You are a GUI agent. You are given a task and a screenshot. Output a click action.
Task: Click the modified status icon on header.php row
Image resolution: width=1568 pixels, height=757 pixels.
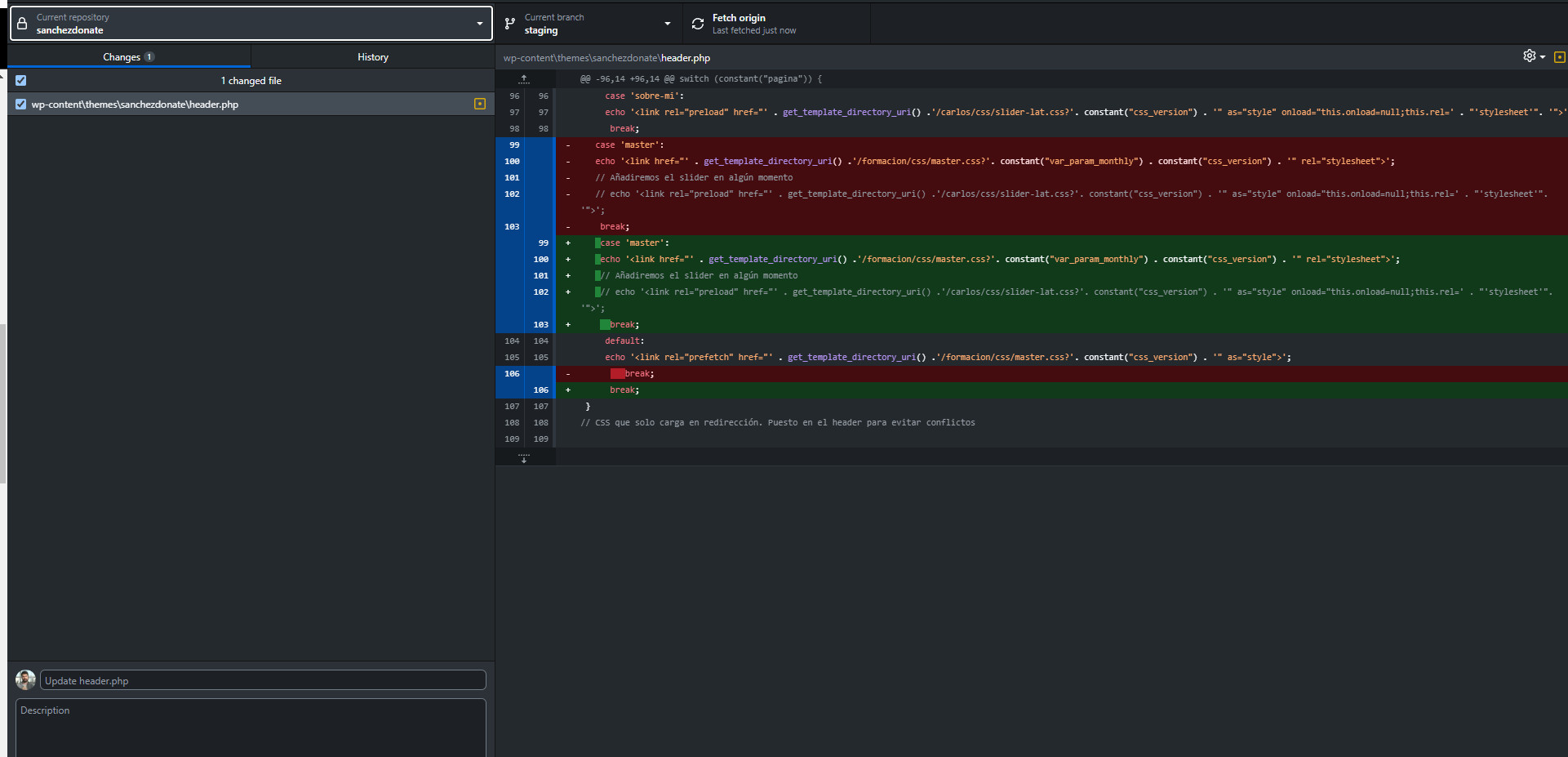coord(480,104)
